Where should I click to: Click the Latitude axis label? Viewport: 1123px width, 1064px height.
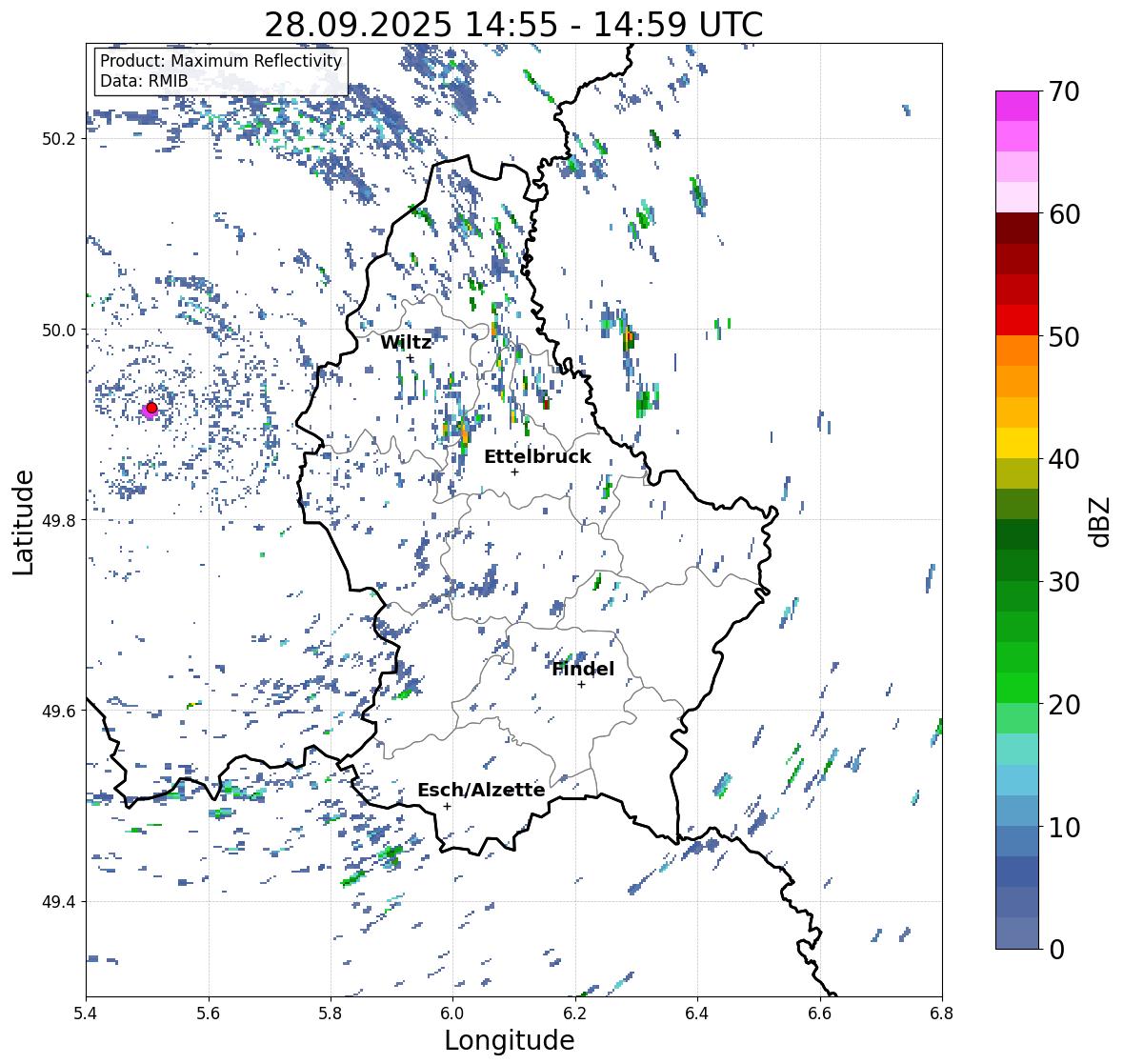pos(24,522)
